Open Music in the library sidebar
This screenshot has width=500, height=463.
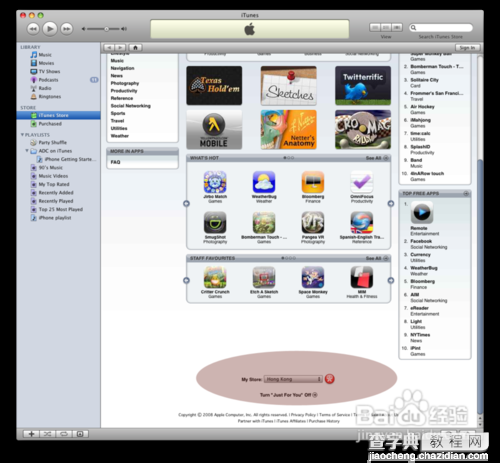[x=45, y=55]
